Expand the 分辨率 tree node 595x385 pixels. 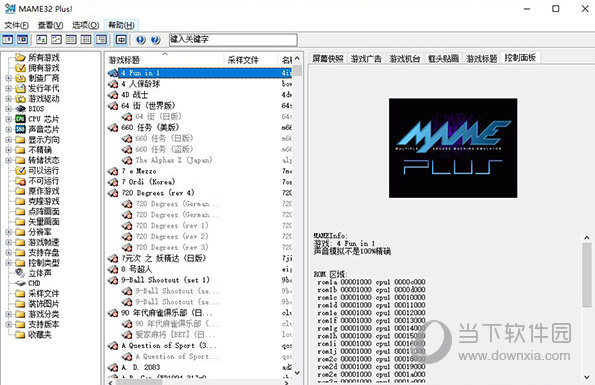pos(8,232)
